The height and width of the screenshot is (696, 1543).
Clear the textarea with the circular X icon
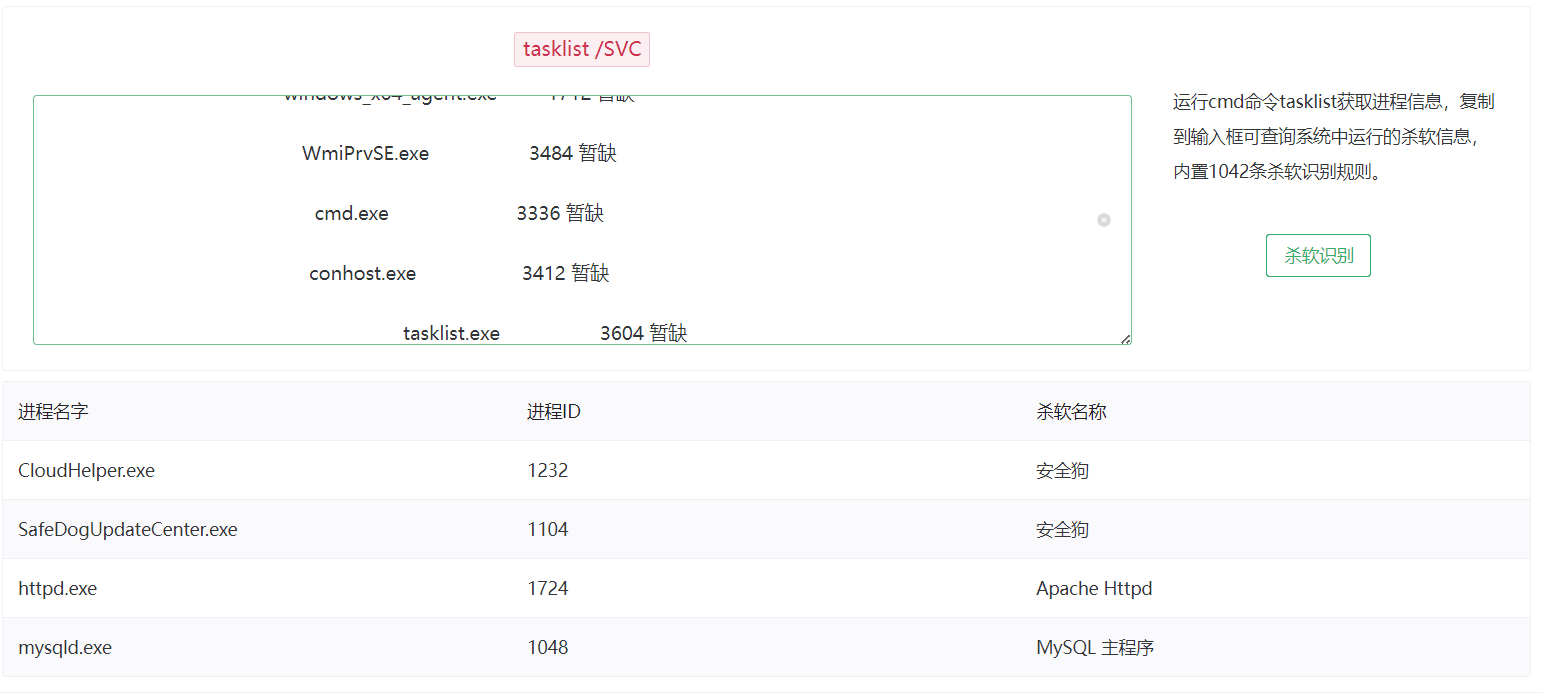click(x=1104, y=220)
